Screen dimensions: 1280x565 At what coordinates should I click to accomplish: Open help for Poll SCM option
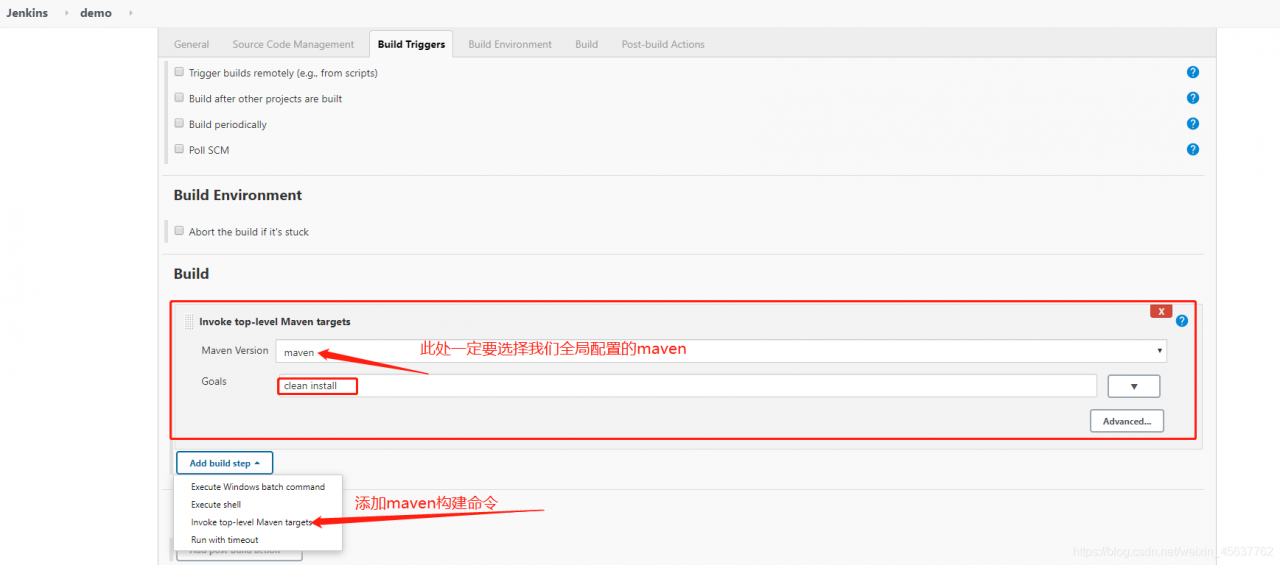(x=1192, y=149)
